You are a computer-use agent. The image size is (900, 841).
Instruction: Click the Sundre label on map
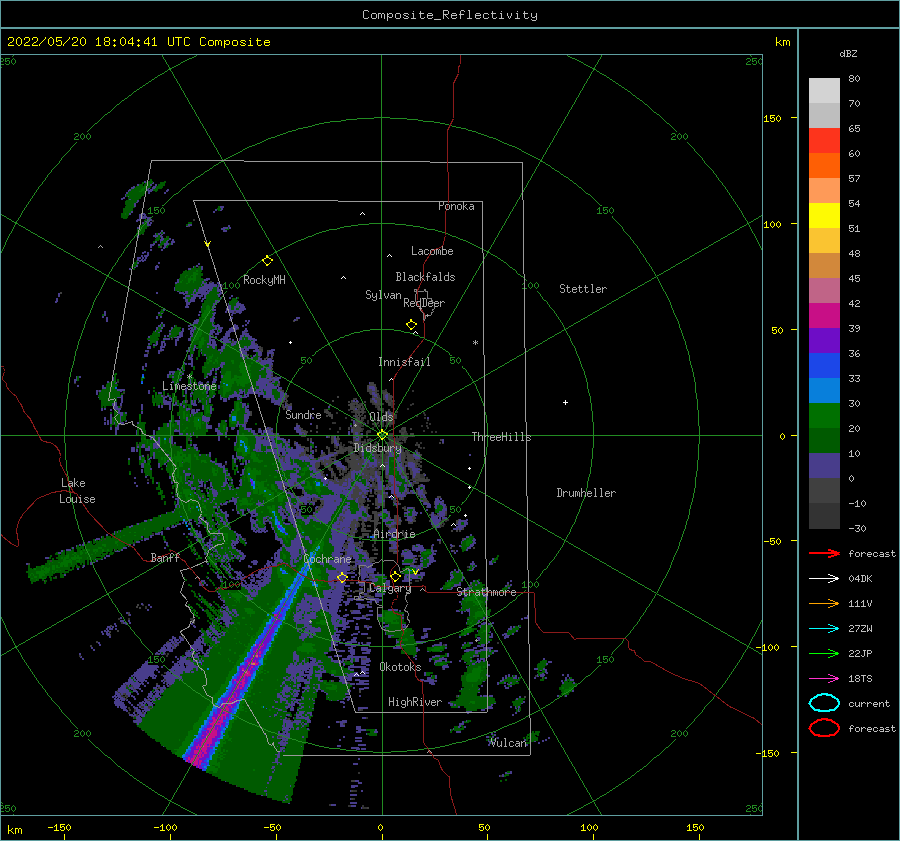click(x=303, y=414)
